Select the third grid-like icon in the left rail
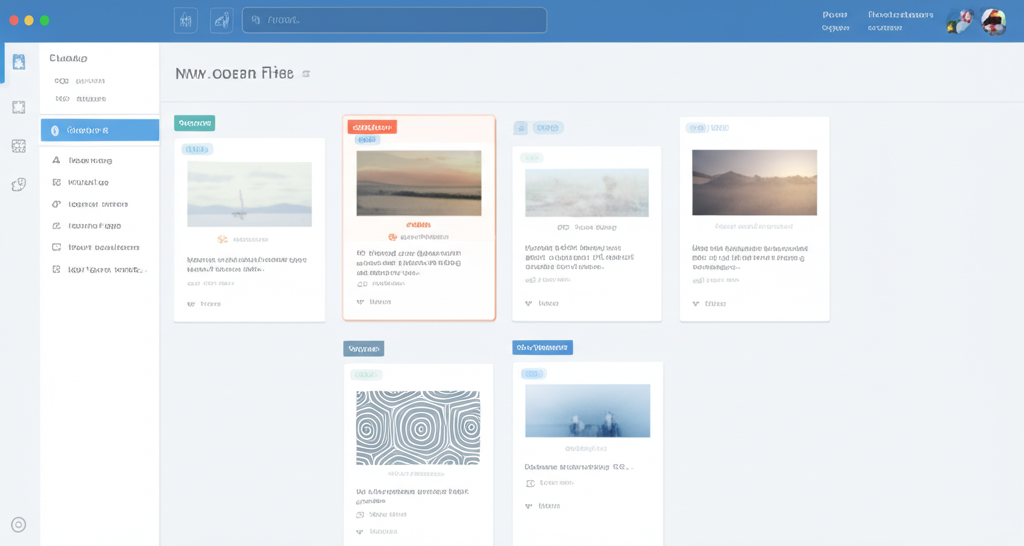This screenshot has height=546, width=1024. 19,146
